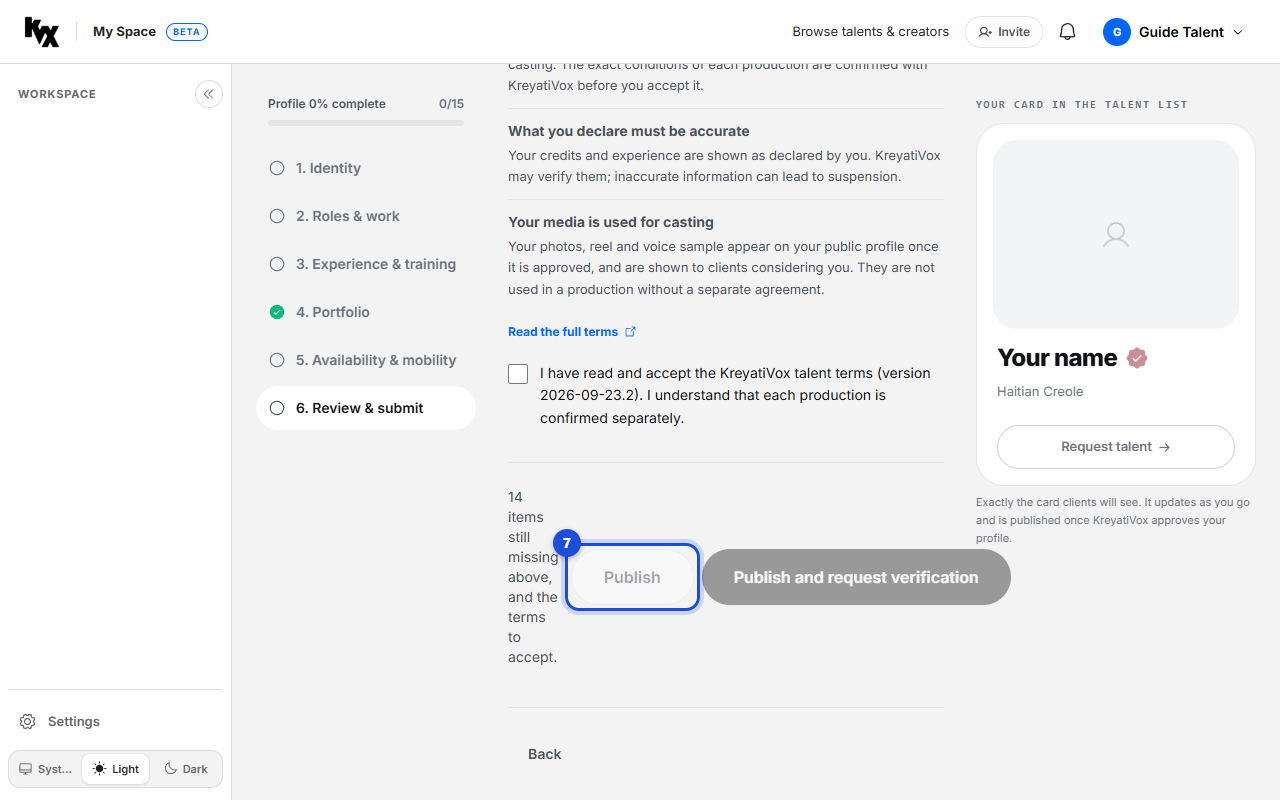Switch to System theme
Viewport: 1280px width, 800px height.
coord(46,769)
